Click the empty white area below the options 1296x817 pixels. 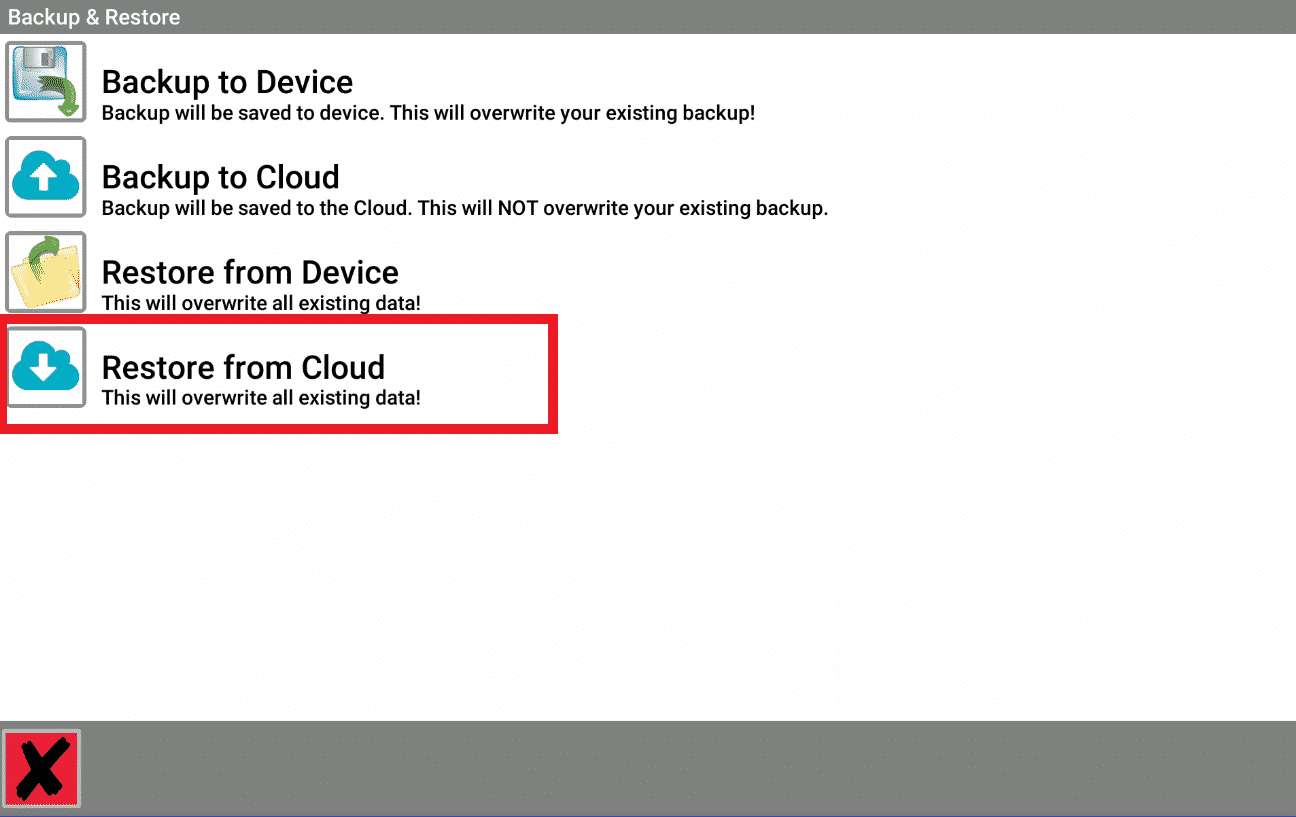click(648, 580)
